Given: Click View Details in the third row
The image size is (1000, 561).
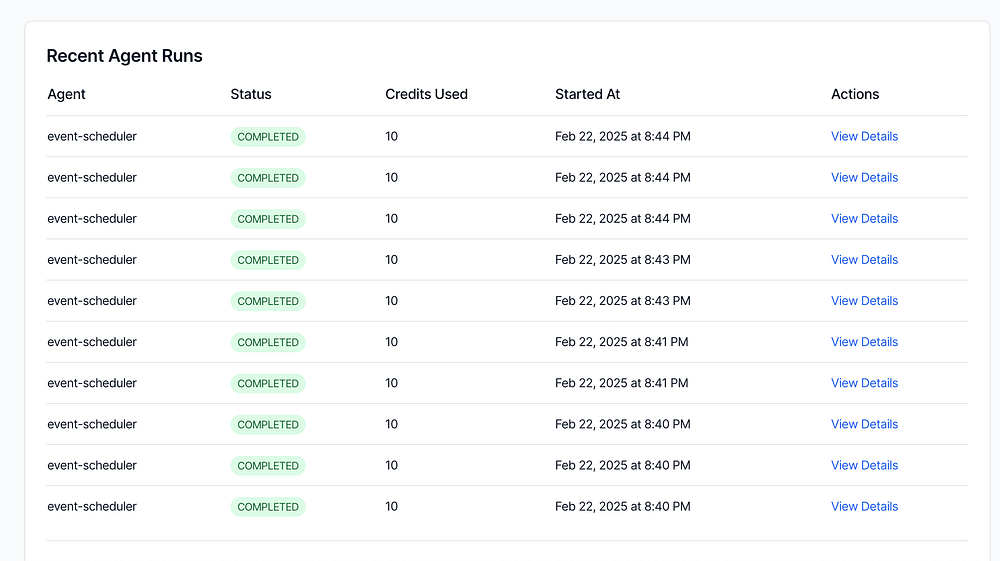Looking at the screenshot, I should pos(864,218).
